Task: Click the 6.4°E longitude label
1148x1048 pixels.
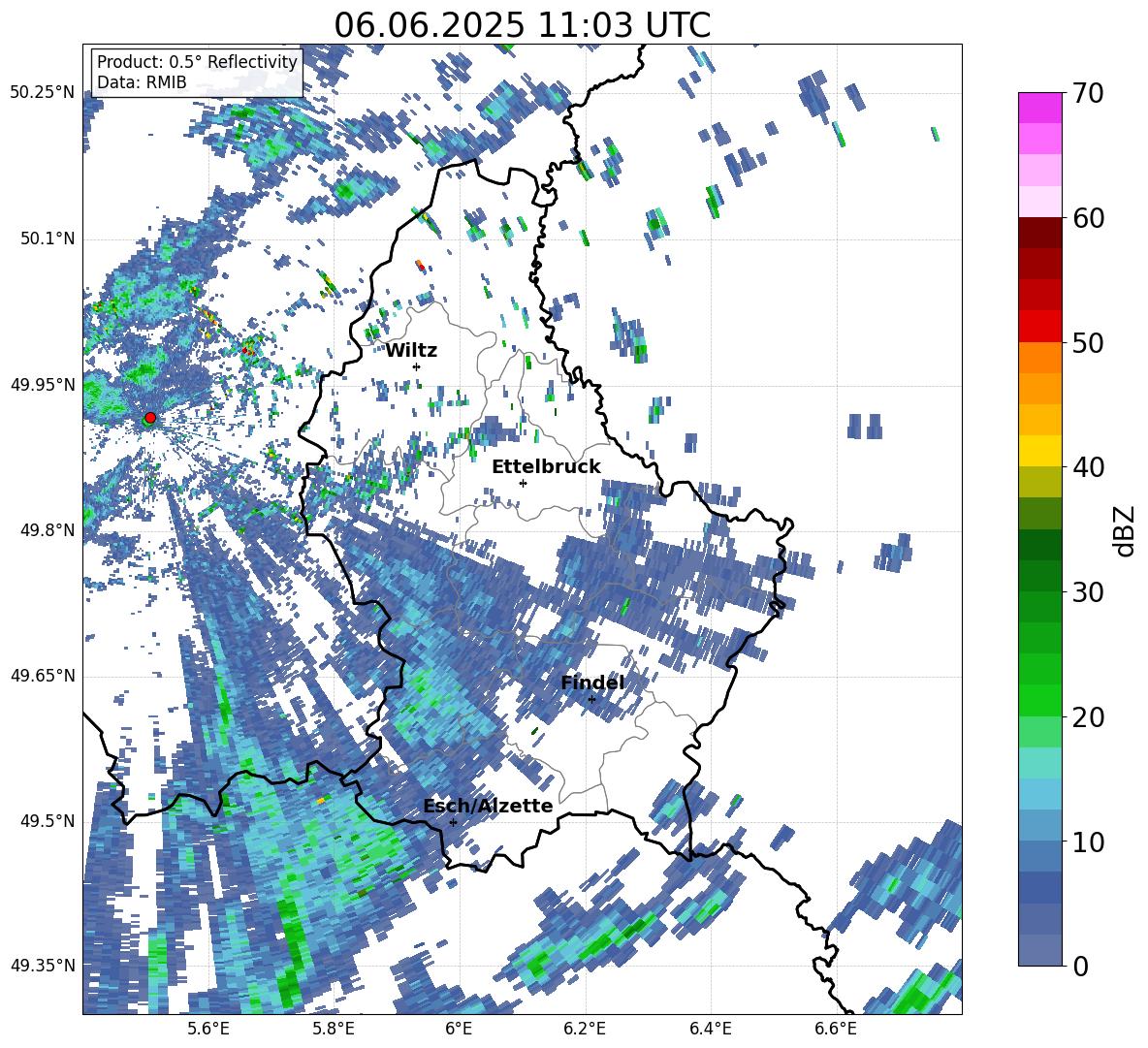Action: point(711,1029)
